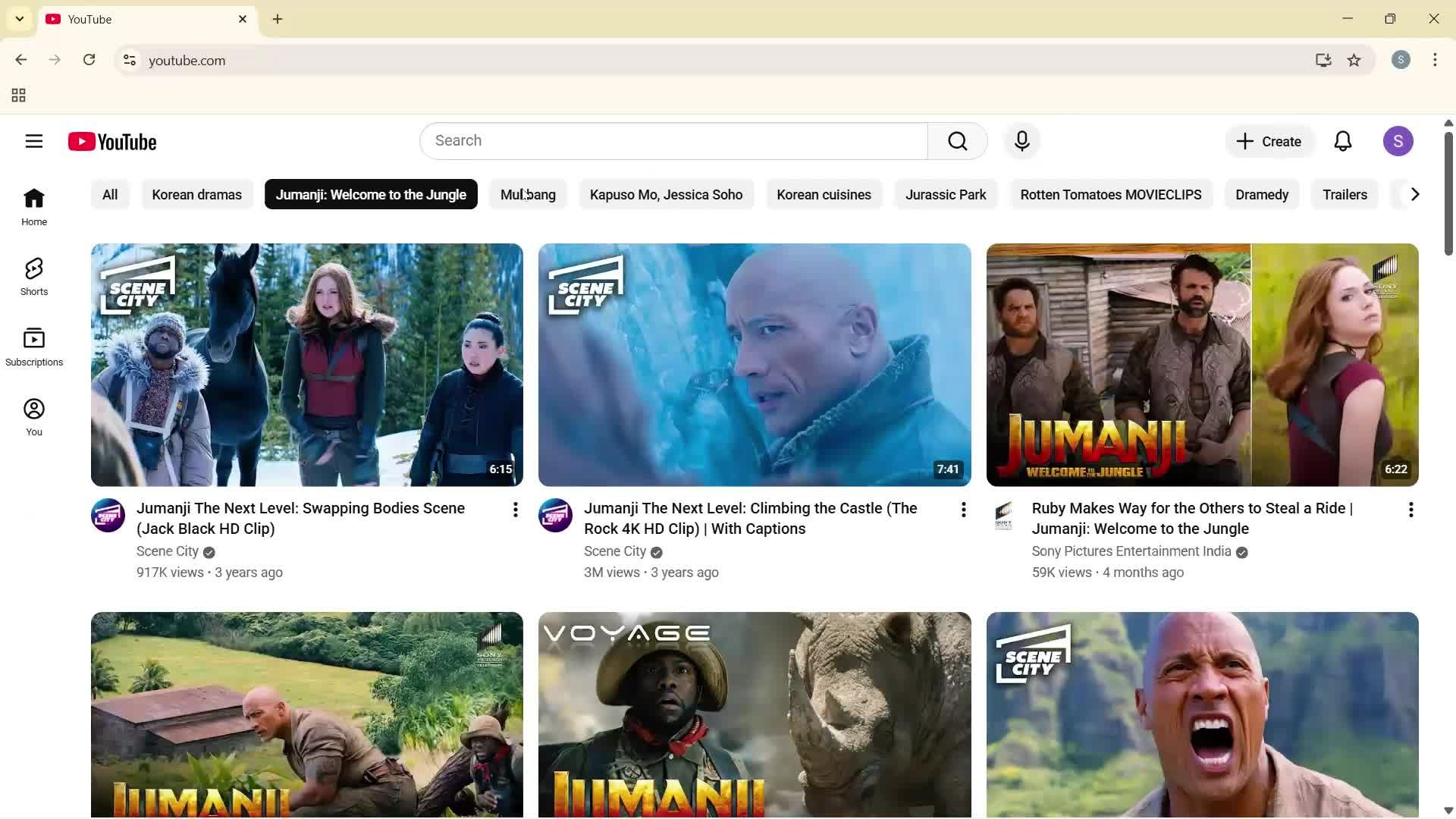The height and width of the screenshot is (819, 1456).
Task: Click the notifications bell icon
Action: (x=1343, y=141)
